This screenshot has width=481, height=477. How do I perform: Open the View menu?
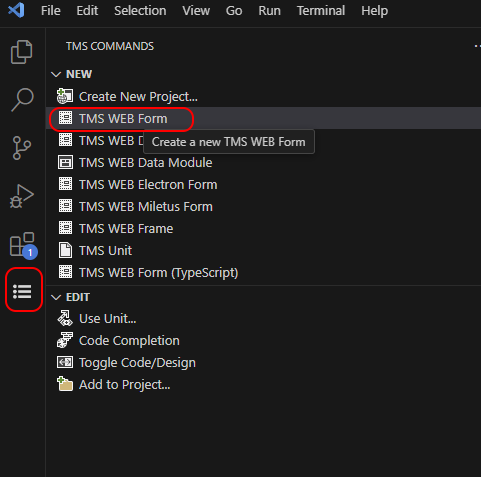coord(196,11)
